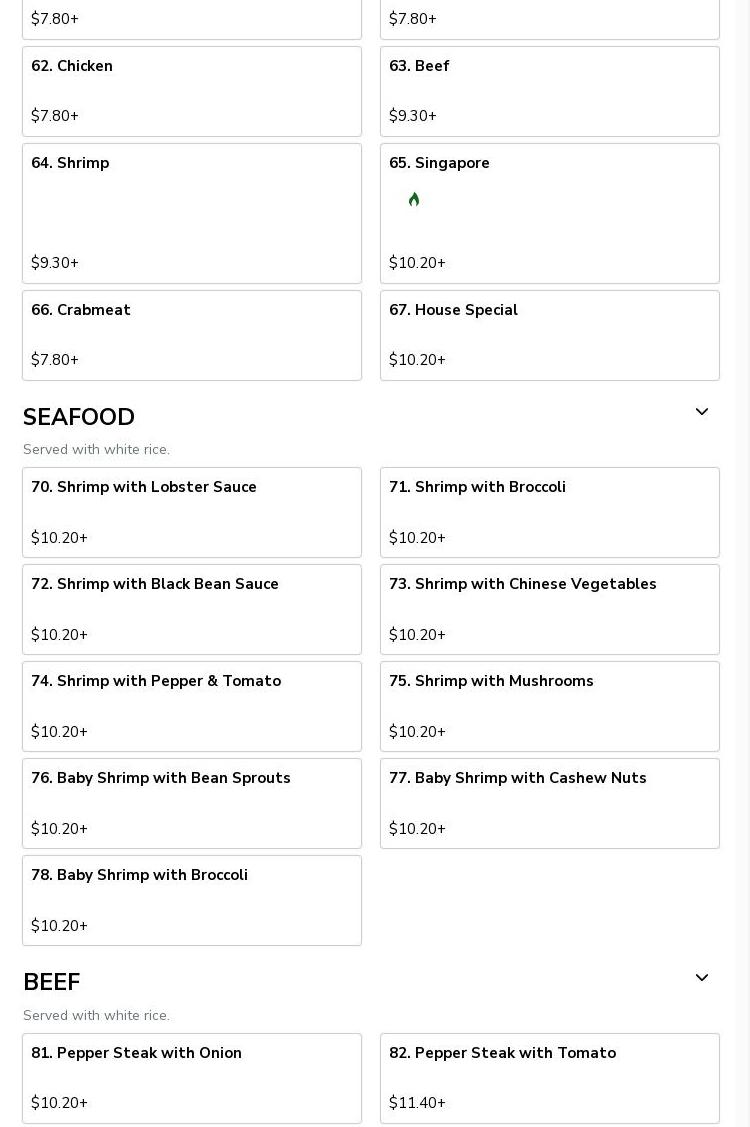Viewport: 750px width, 1127px height.
Task: Collapse the SEAFOOD section chevron
Action: pos(702,412)
